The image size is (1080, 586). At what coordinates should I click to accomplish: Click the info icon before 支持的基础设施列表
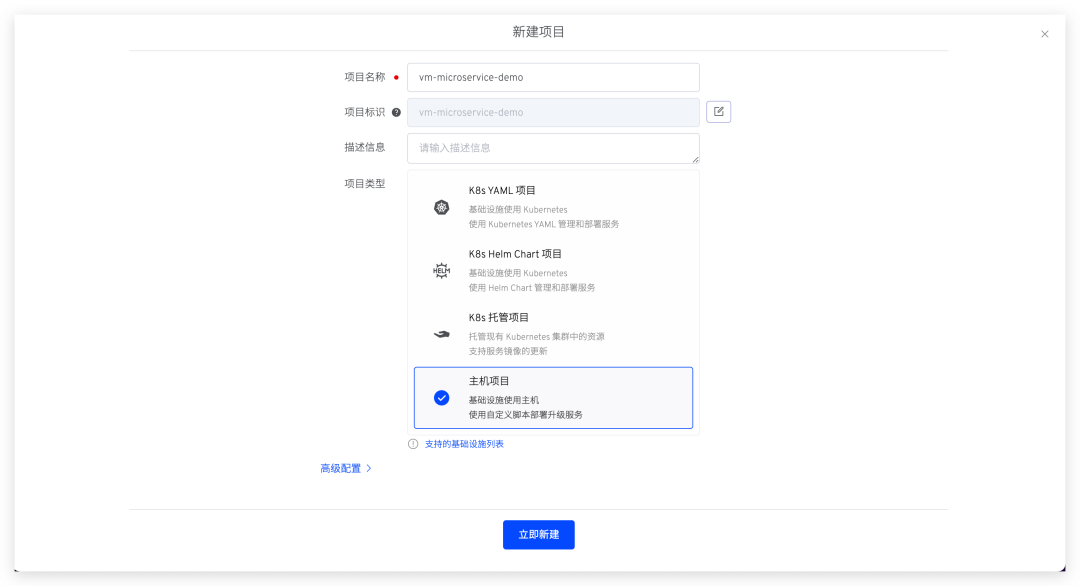coord(413,444)
